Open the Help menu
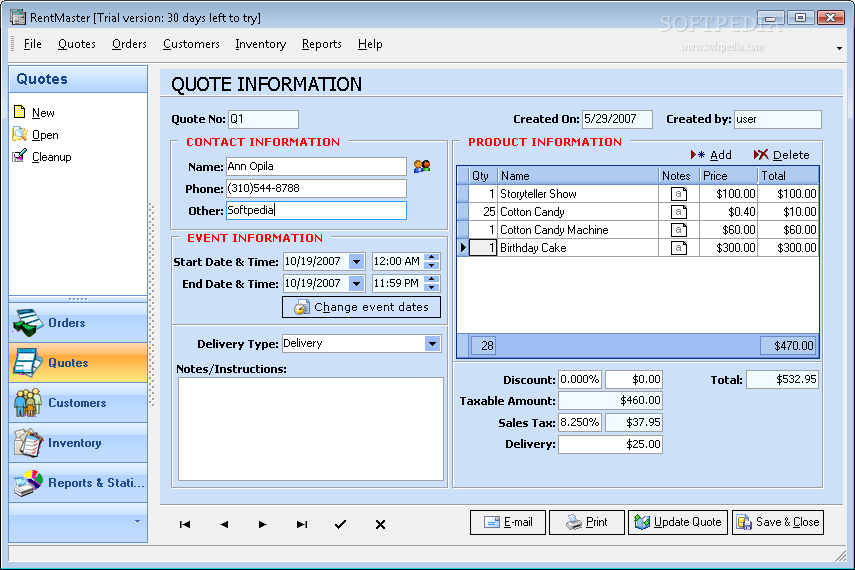The width and height of the screenshot is (855, 570). tap(370, 44)
